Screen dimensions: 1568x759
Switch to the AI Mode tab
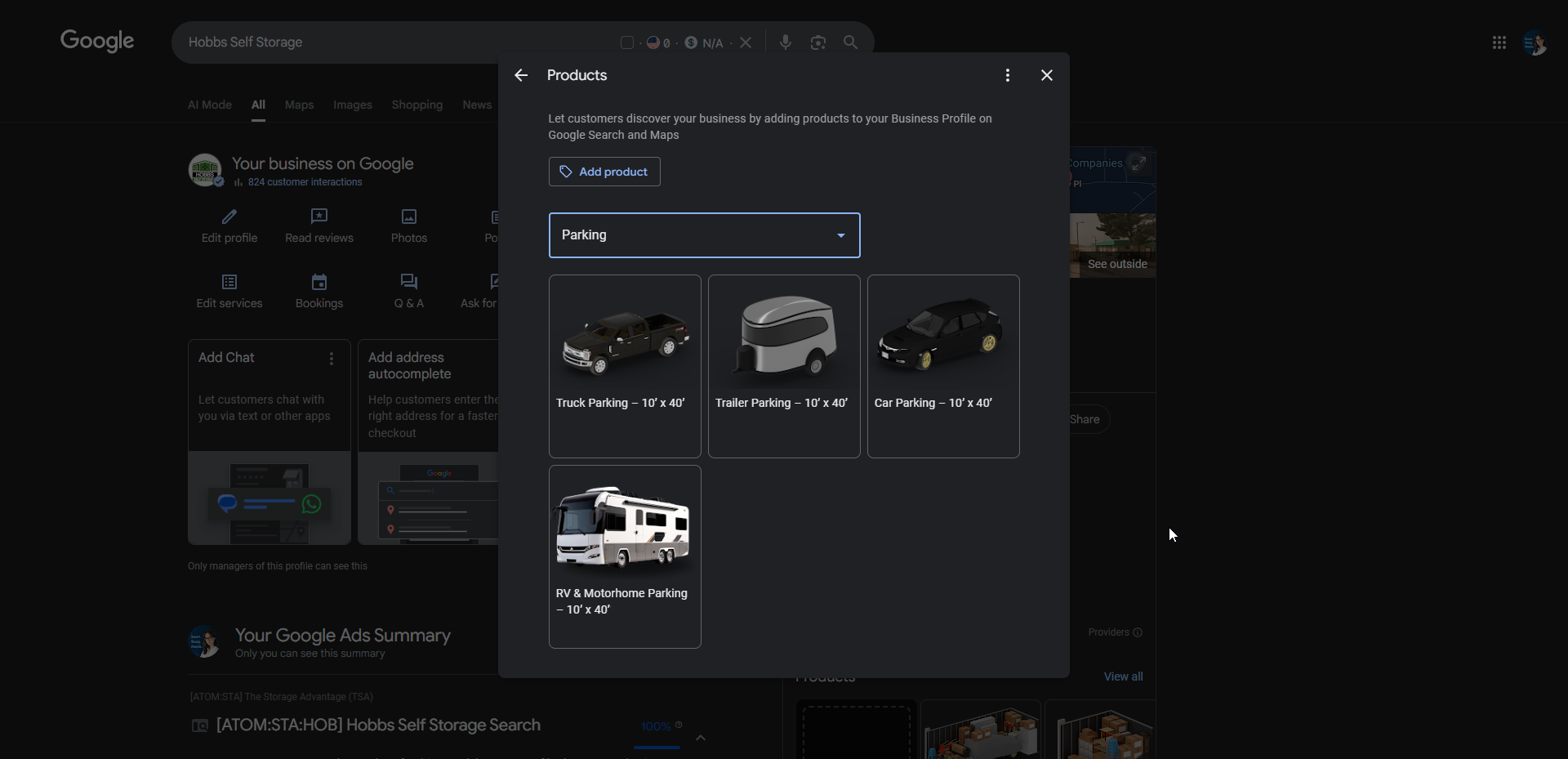[210, 105]
